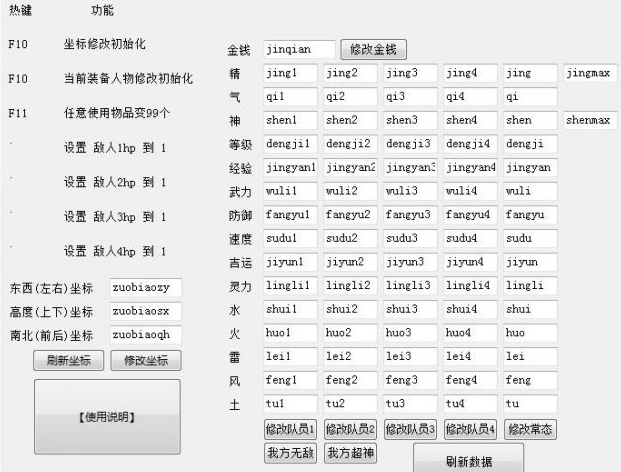Focus the zuobiaoqh coordinate field
Image resolution: width=621 pixels, height=472 pixels.
pos(146,335)
